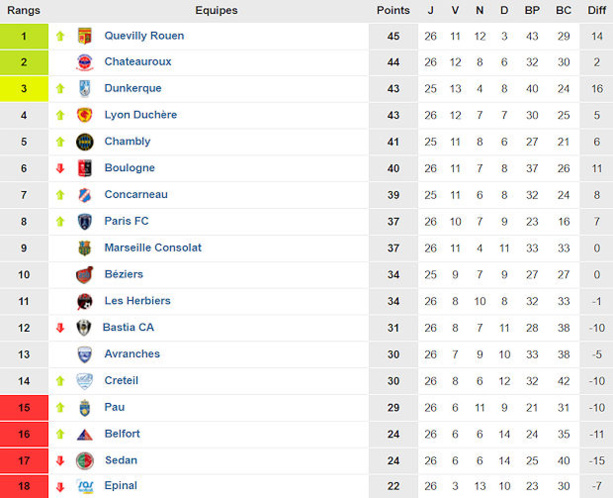Click the Quevilly Rouen club logo
This screenshot has height=498, width=613.
point(85,36)
